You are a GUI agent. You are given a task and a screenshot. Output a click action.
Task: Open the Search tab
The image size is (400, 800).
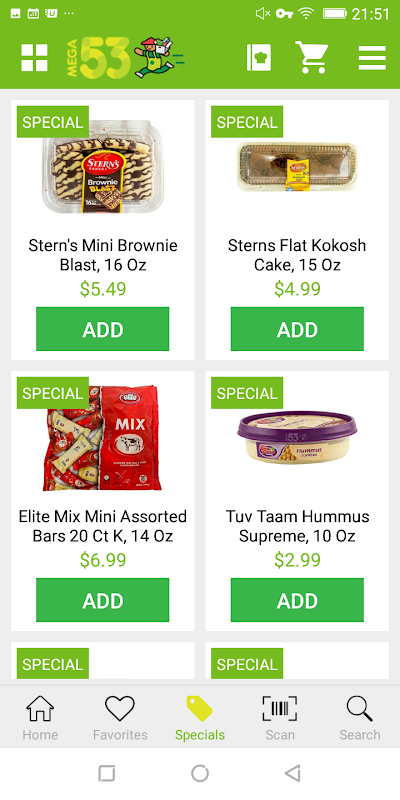(360, 718)
